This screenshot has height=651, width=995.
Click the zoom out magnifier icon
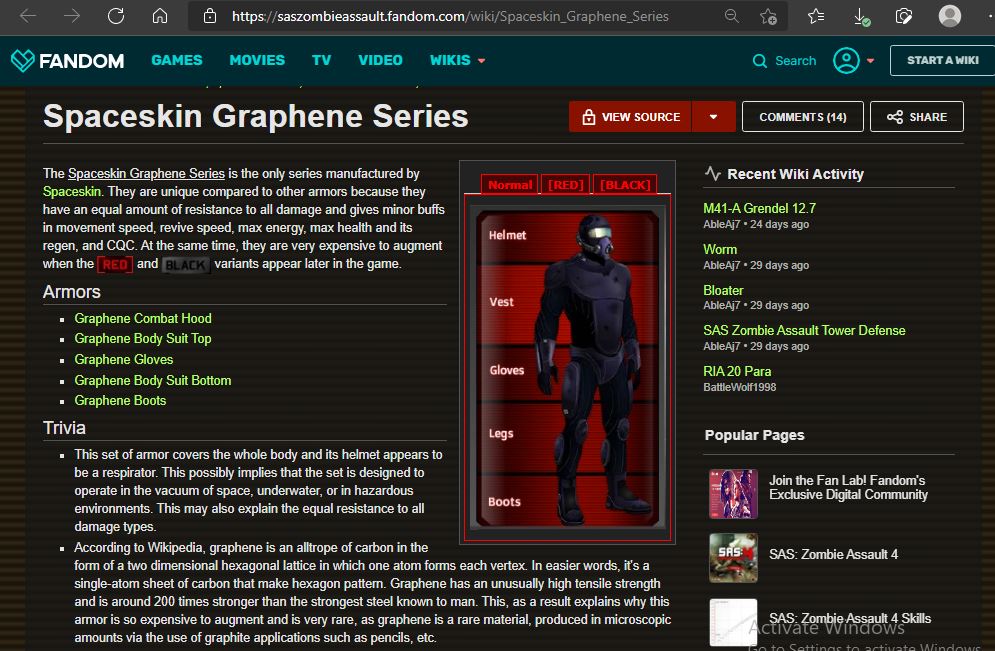pyautogui.click(x=732, y=16)
